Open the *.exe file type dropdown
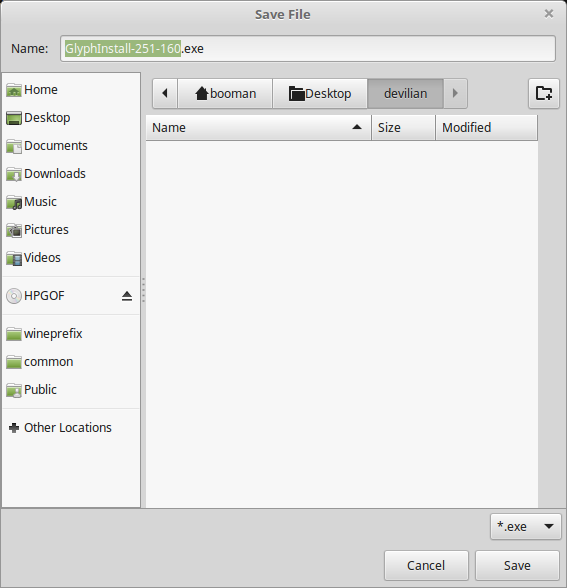Viewport: 567px width, 588px height. coord(525,526)
